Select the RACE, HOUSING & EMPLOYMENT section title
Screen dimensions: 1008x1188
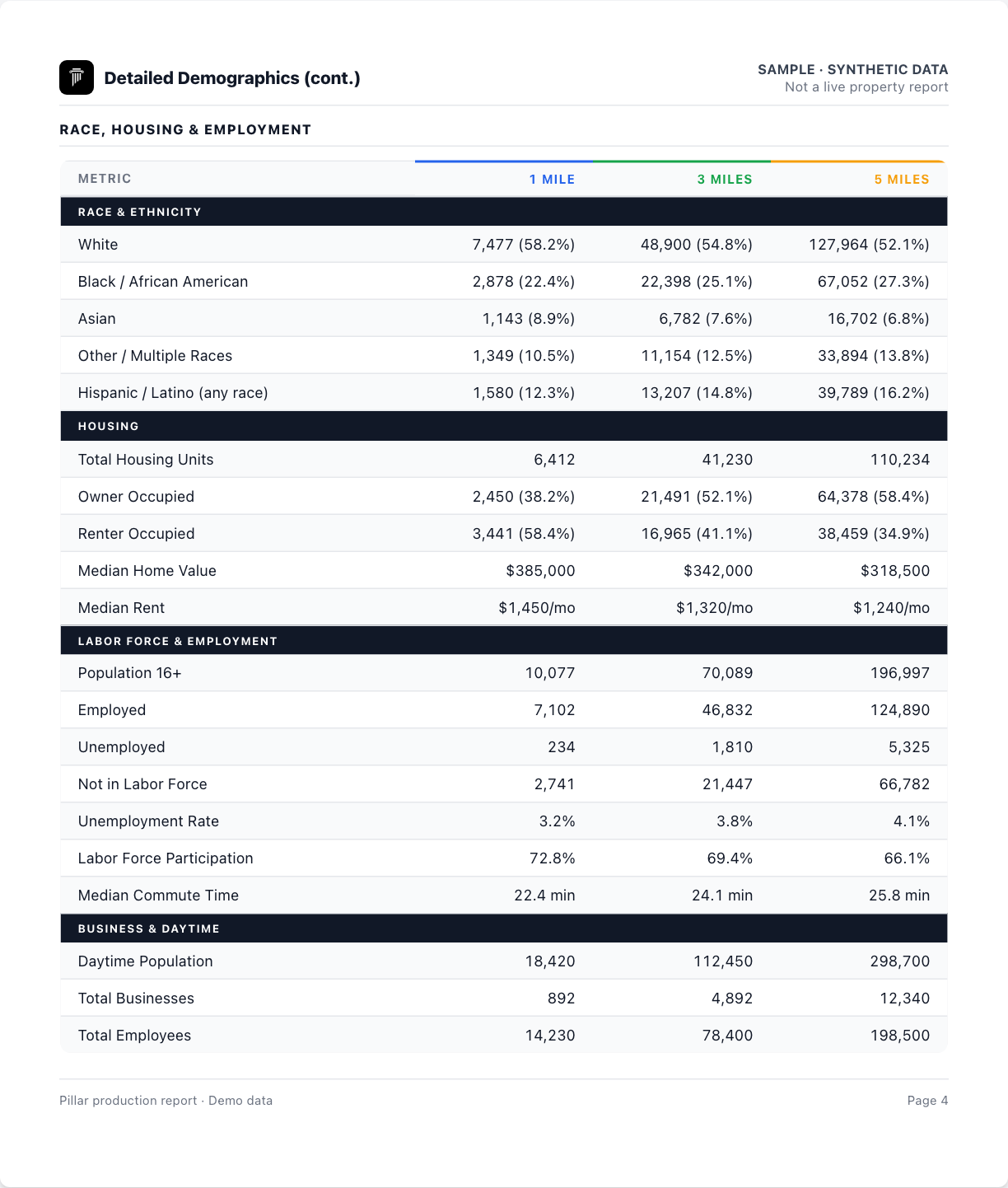coord(185,129)
